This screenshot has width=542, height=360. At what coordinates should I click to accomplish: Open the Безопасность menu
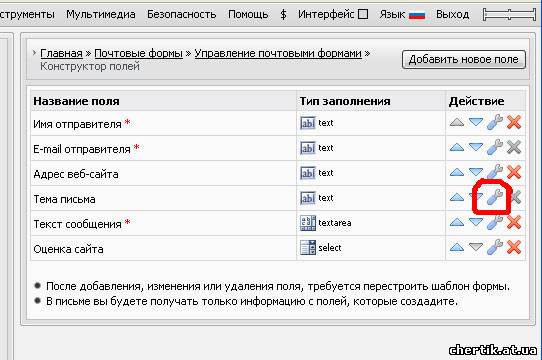tap(181, 15)
